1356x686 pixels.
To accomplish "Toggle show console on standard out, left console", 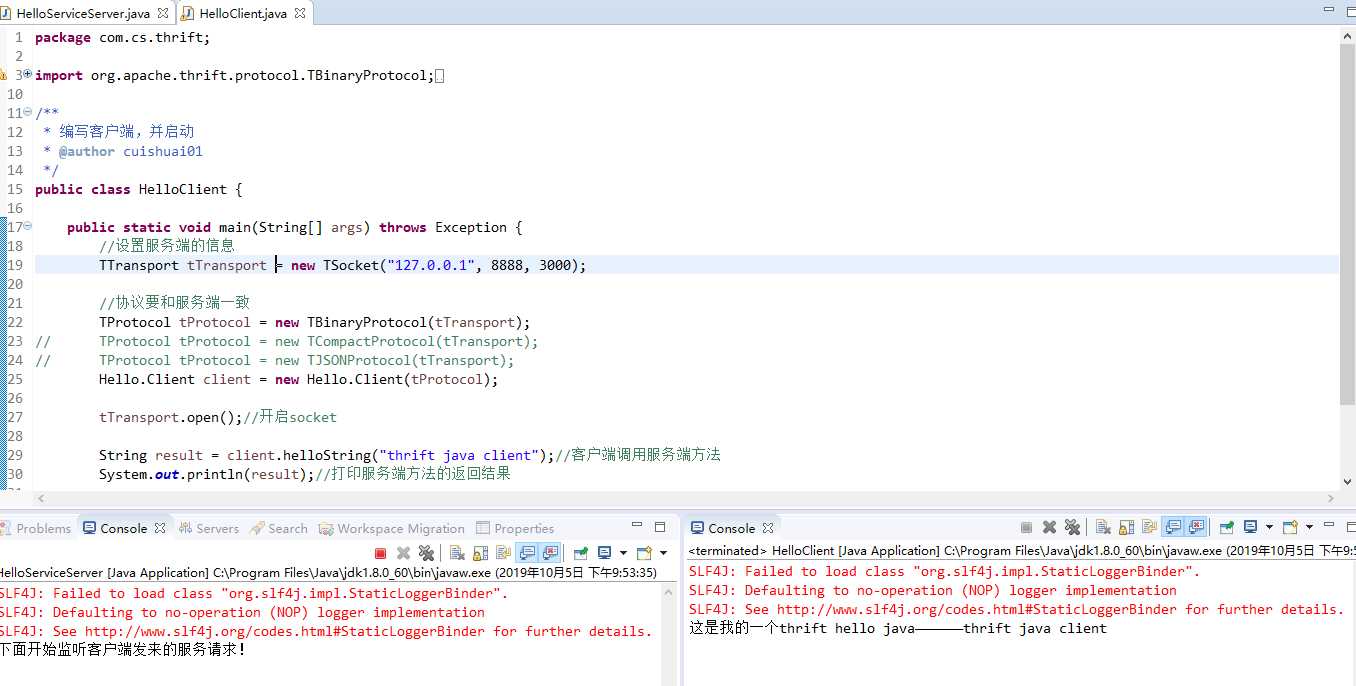I will [526, 553].
